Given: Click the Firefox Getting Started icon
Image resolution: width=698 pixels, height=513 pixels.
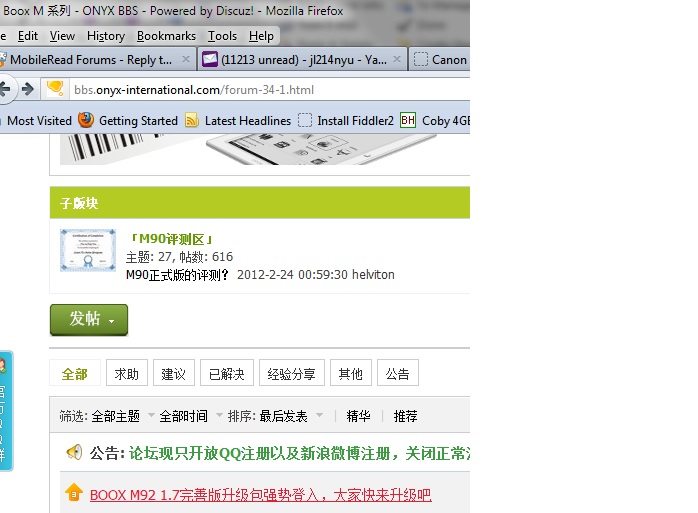Looking at the screenshot, I should (x=86, y=120).
